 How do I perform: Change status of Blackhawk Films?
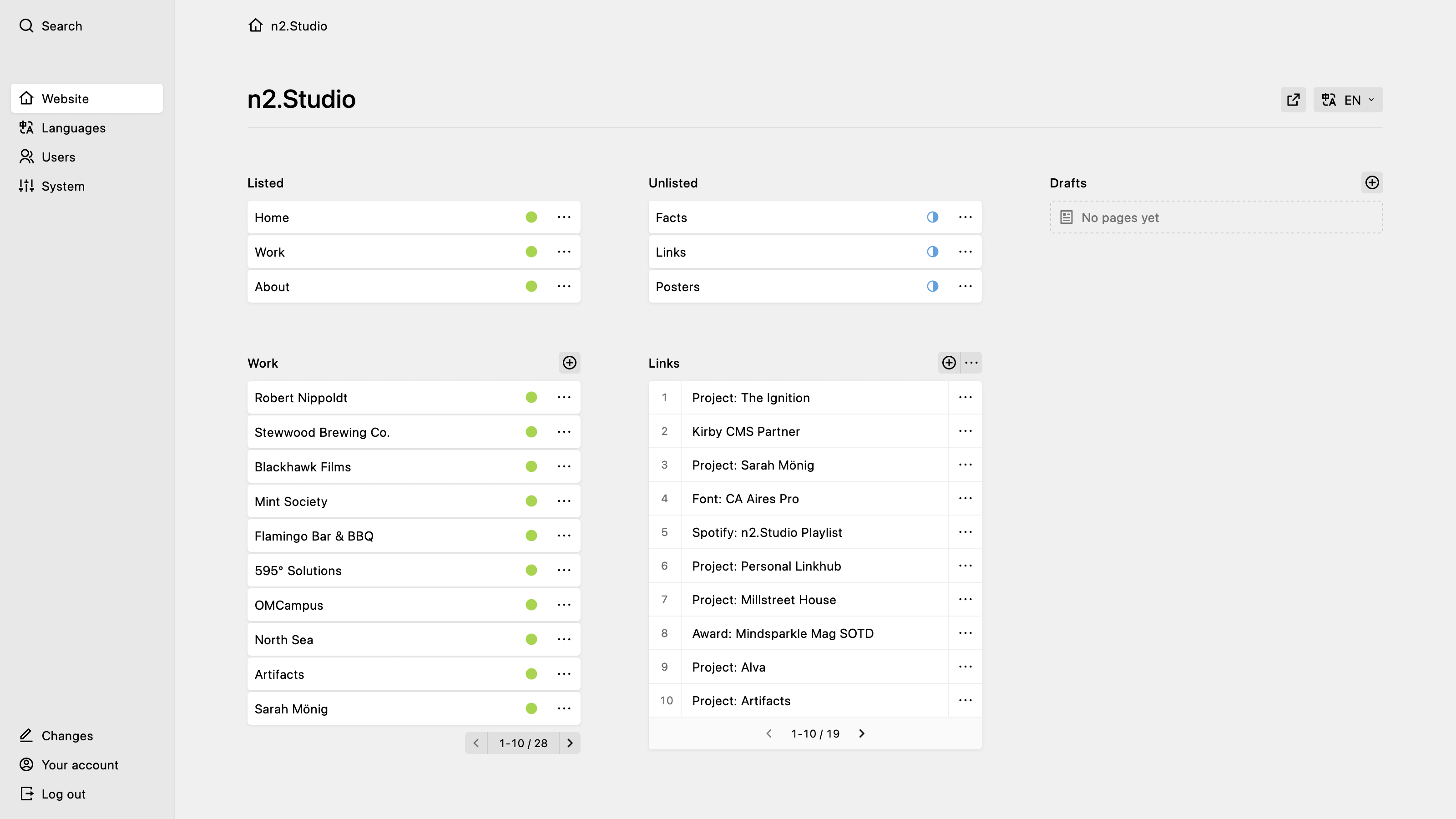(x=531, y=467)
